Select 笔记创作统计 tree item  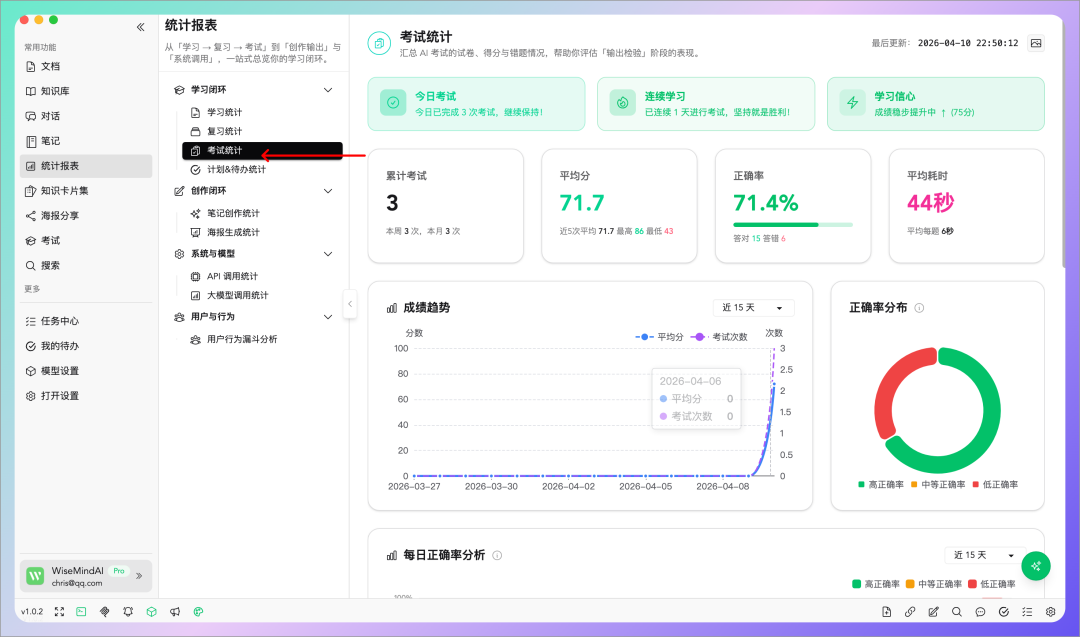point(262,213)
